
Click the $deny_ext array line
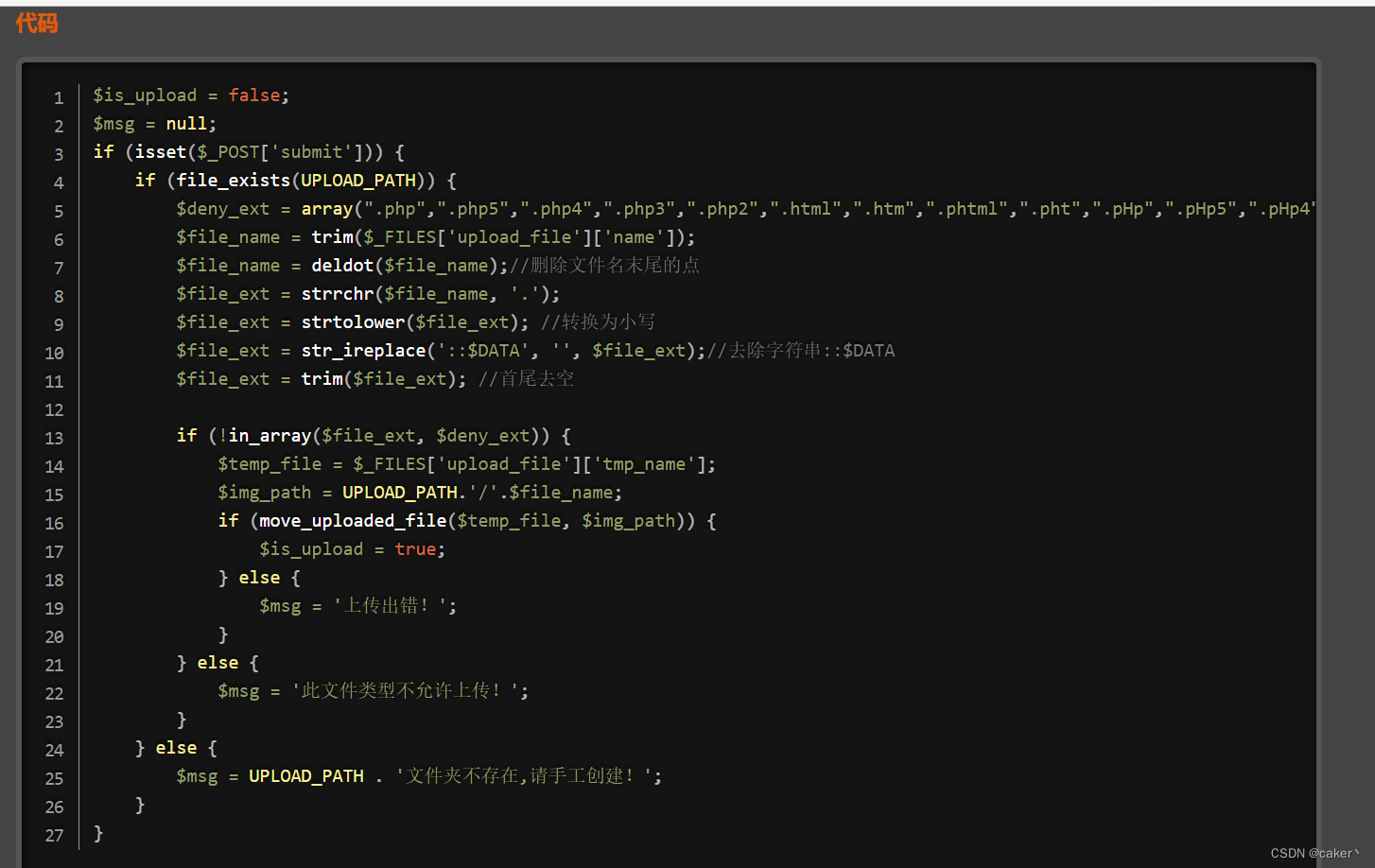click(746, 209)
